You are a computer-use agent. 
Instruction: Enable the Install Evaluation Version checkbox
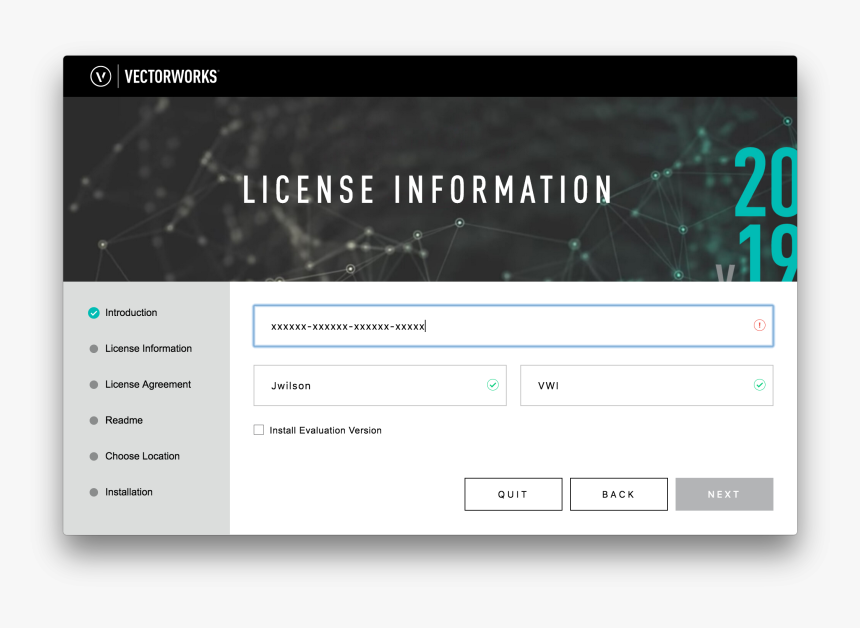point(257,430)
